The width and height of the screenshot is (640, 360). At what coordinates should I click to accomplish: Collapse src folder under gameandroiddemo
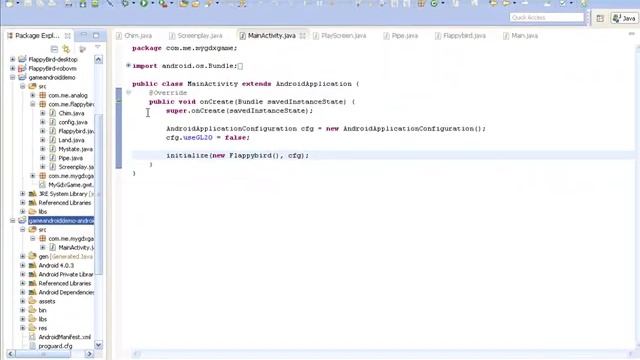(23, 86)
